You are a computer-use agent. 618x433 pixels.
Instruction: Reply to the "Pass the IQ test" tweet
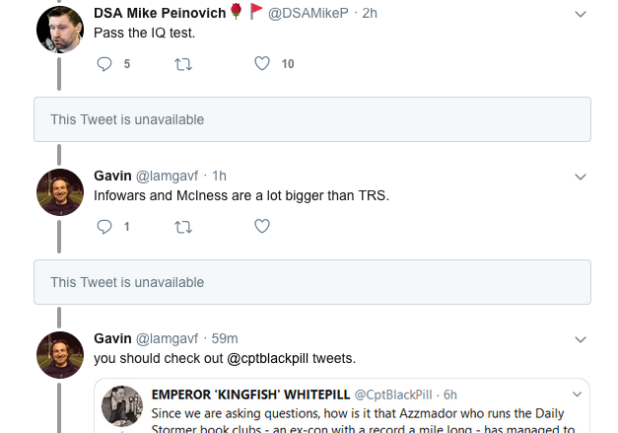pos(105,64)
